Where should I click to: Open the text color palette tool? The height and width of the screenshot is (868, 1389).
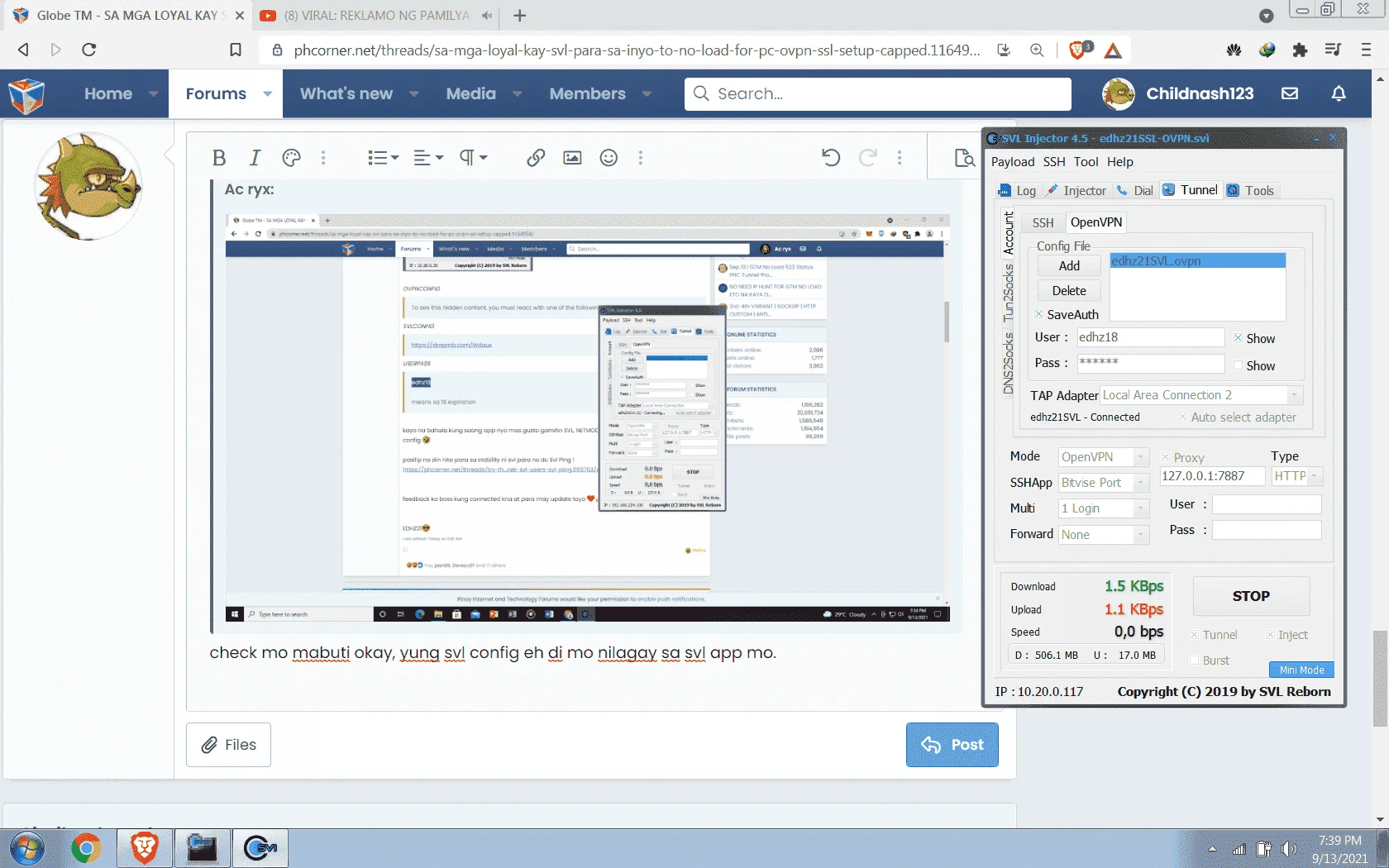coord(291,157)
